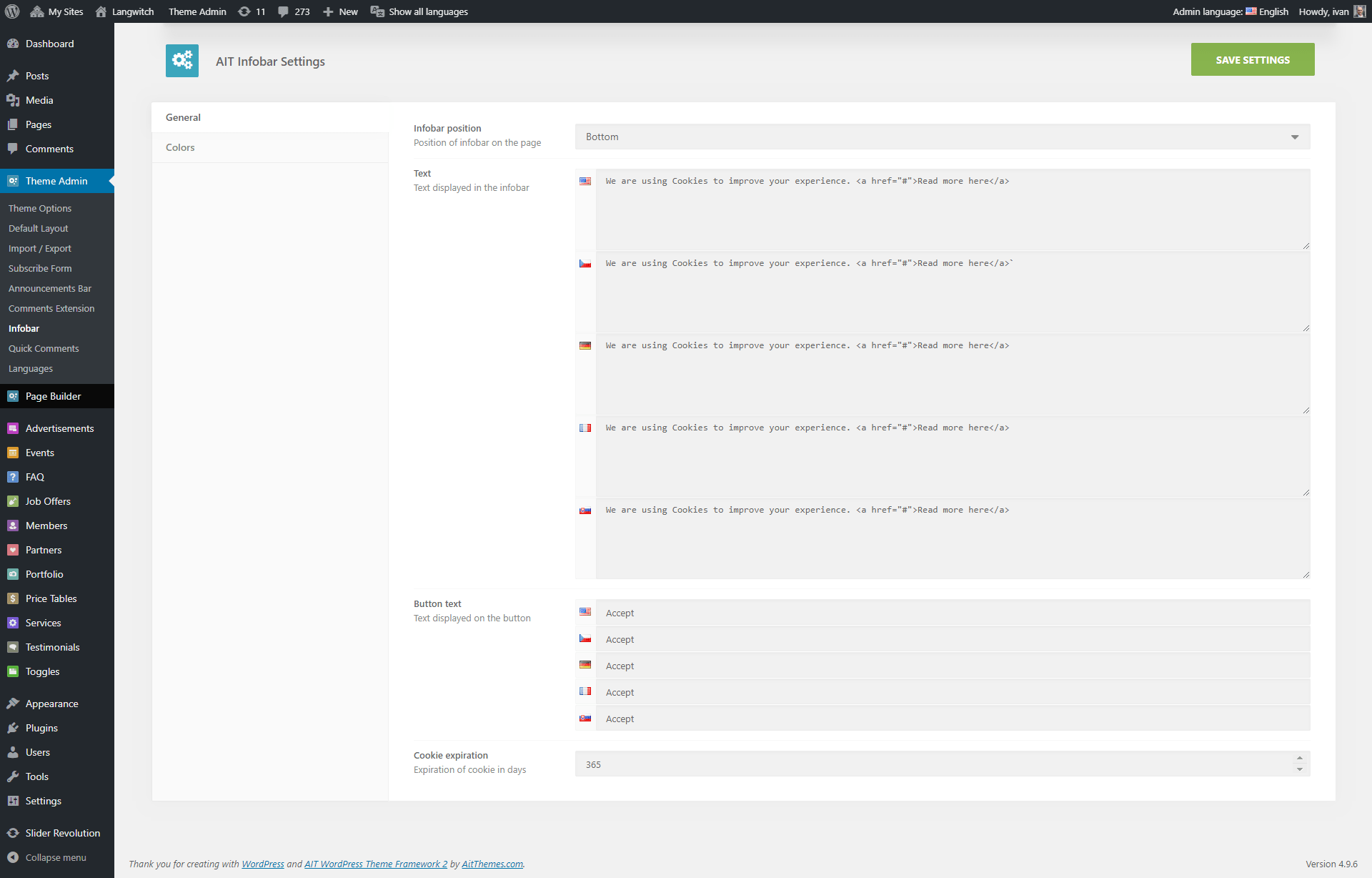Open Advertisements from the sidebar

click(57, 428)
